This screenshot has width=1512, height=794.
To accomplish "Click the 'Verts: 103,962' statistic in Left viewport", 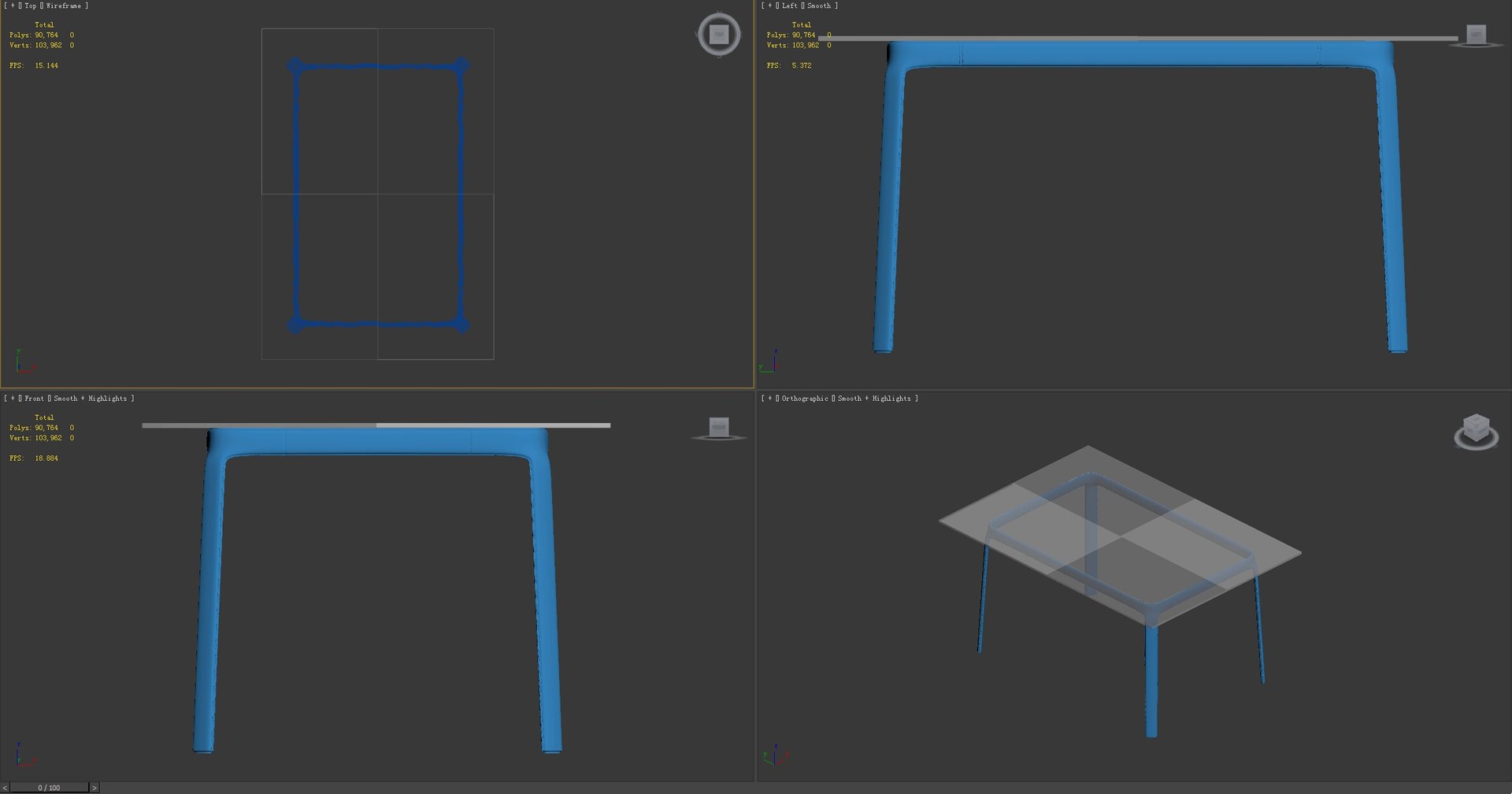I will [793, 45].
